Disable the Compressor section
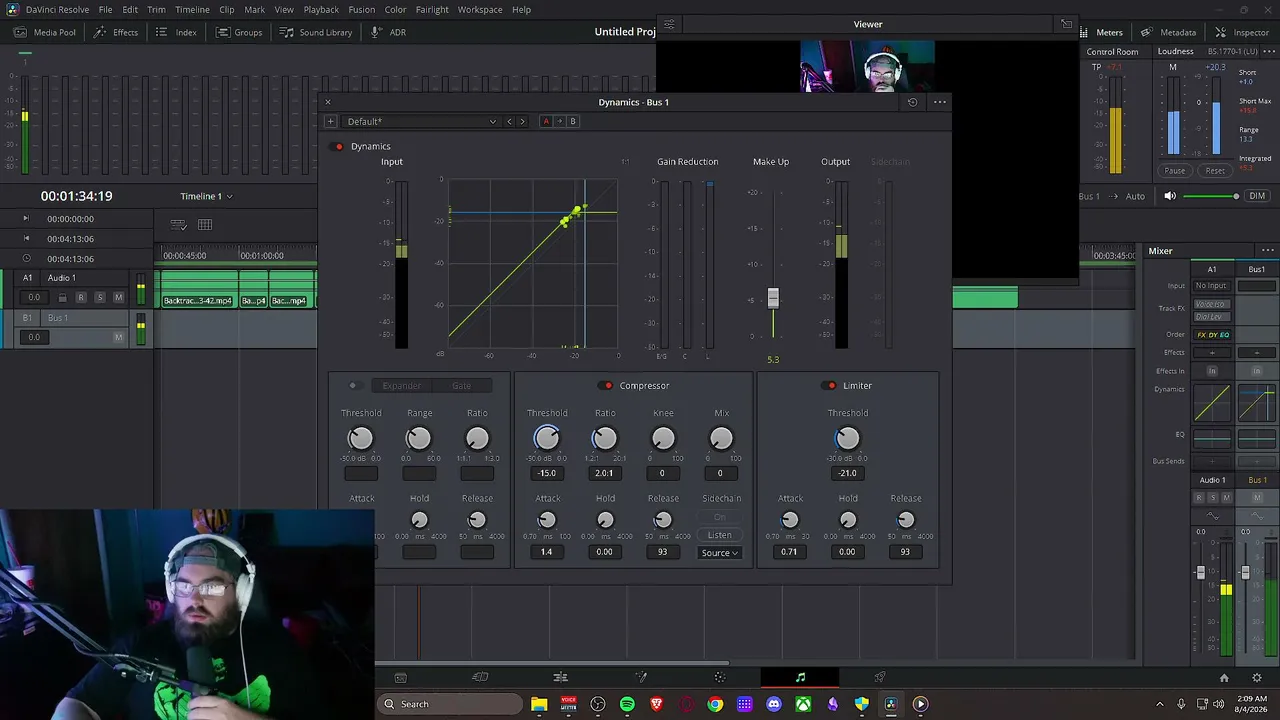The image size is (1280, 720). [606, 386]
